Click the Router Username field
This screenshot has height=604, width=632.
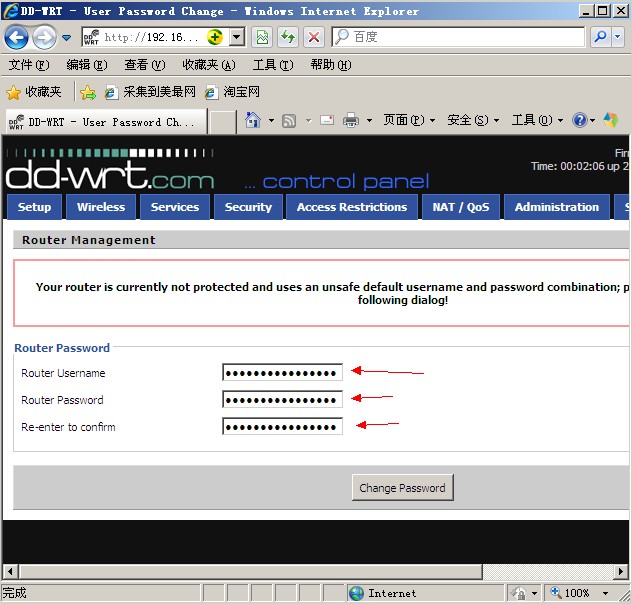point(282,372)
